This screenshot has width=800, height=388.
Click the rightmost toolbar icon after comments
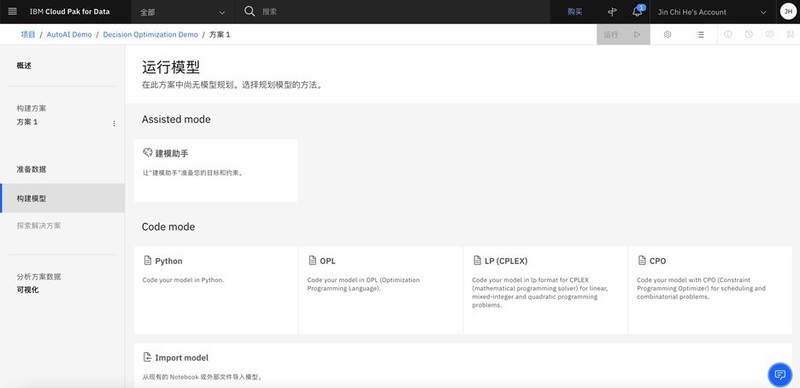790,35
